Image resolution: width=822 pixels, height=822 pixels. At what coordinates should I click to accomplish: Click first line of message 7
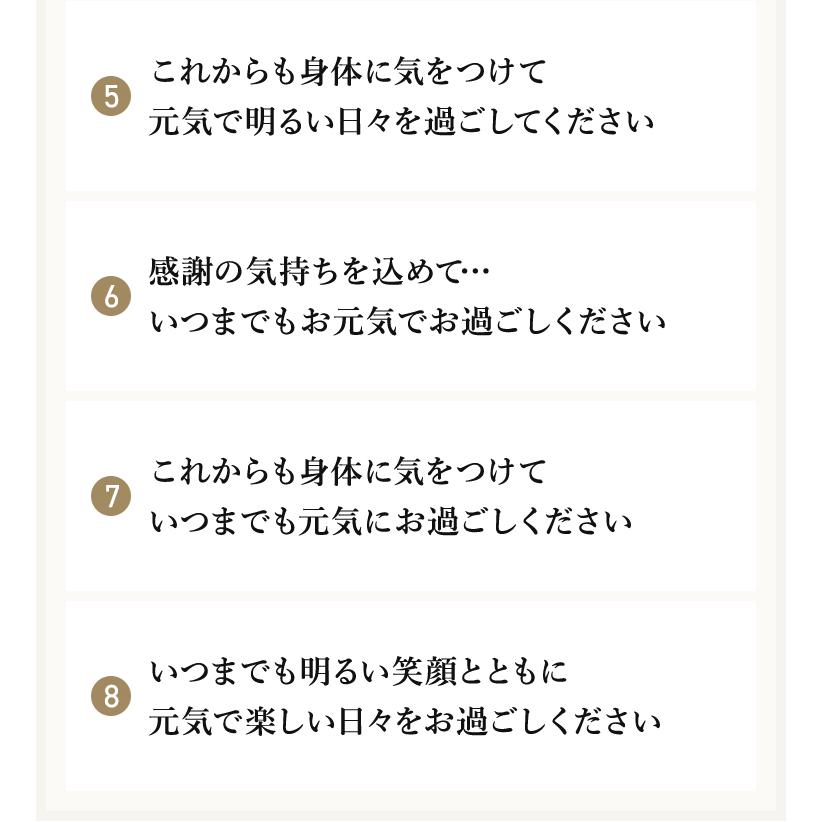click(x=349, y=472)
